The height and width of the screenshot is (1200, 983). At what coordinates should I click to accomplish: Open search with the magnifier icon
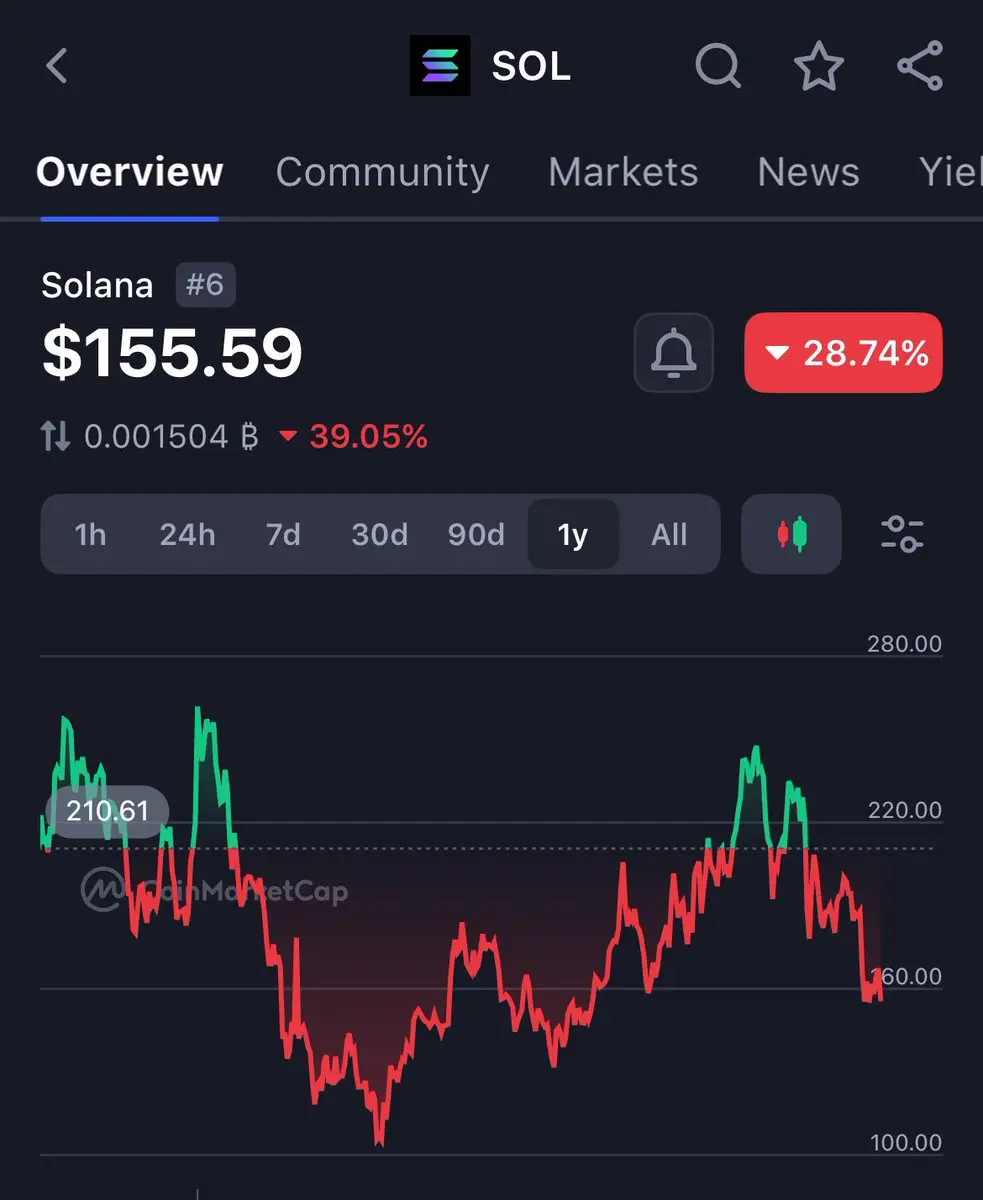[718, 67]
